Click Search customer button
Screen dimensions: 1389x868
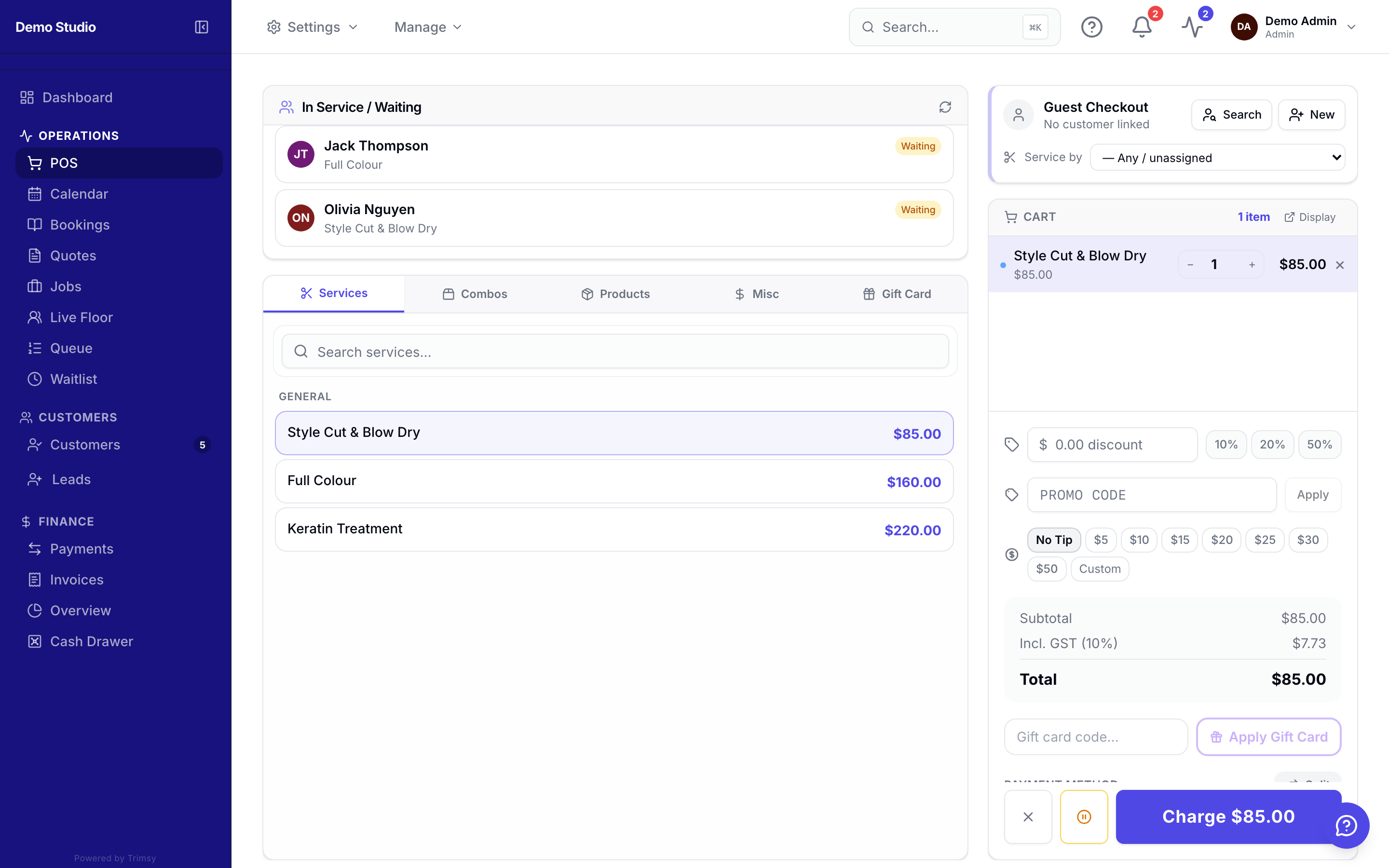point(1231,115)
